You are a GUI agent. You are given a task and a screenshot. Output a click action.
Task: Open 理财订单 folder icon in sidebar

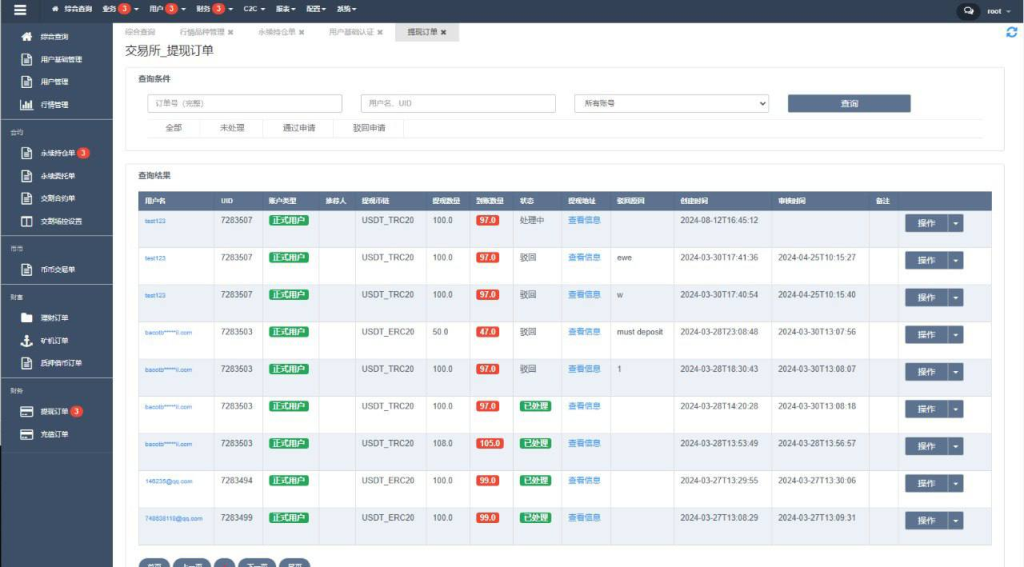pyautogui.click(x=27, y=317)
